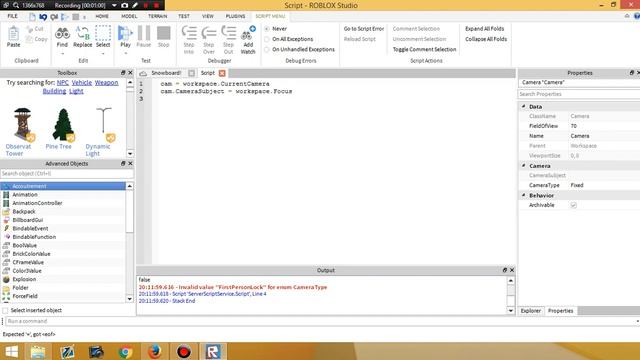Open Firefox from taskbar
The width and height of the screenshot is (640, 360).
point(154,351)
